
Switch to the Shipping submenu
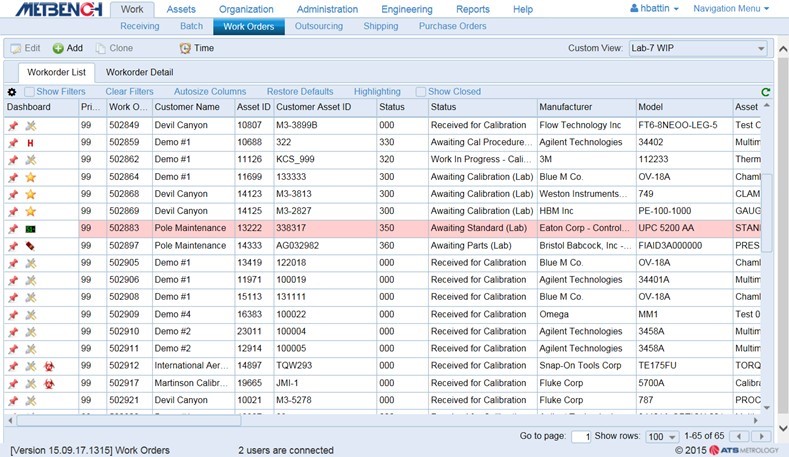tap(380, 26)
